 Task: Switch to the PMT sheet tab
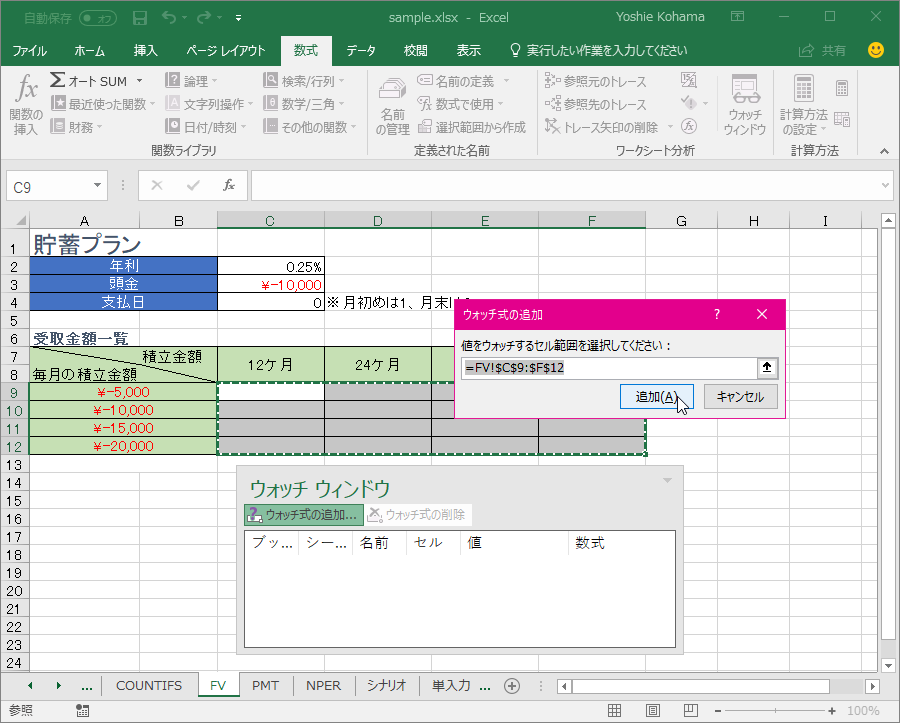click(265, 686)
